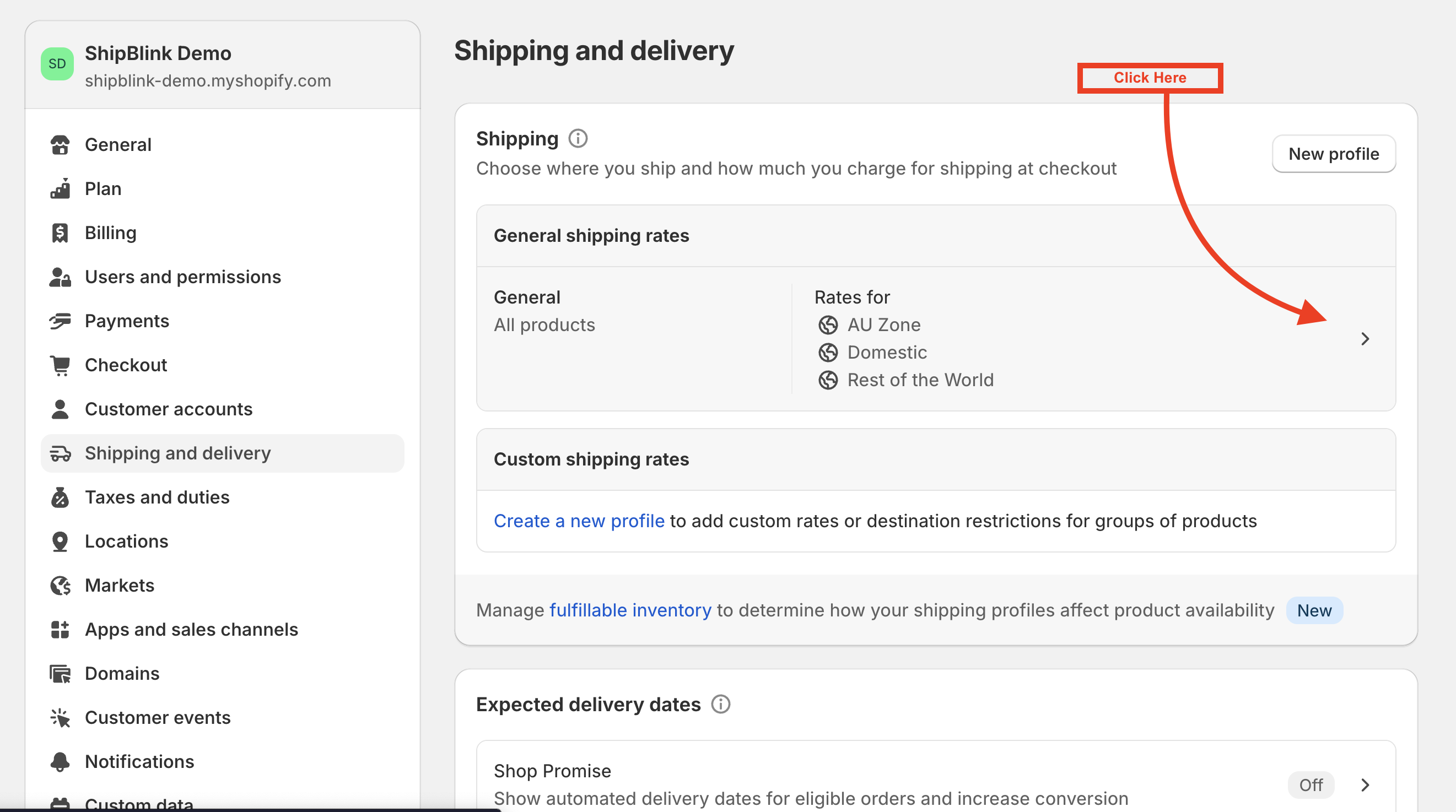Viewport: 1456px width, 812px height.
Task: Click the Locations pin icon
Action: pos(60,542)
